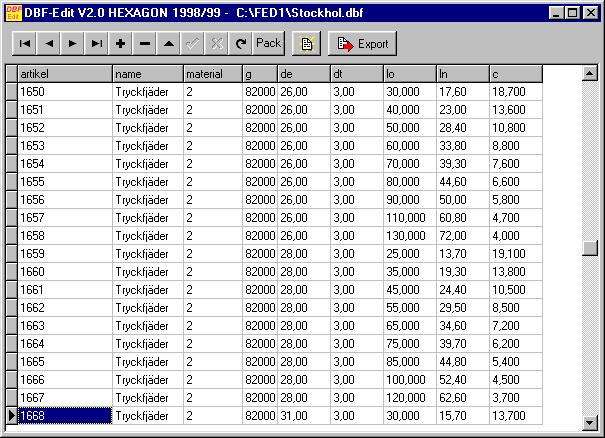Go to next record button
The height and width of the screenshot is (438, 605).
[x=72, y=44]
